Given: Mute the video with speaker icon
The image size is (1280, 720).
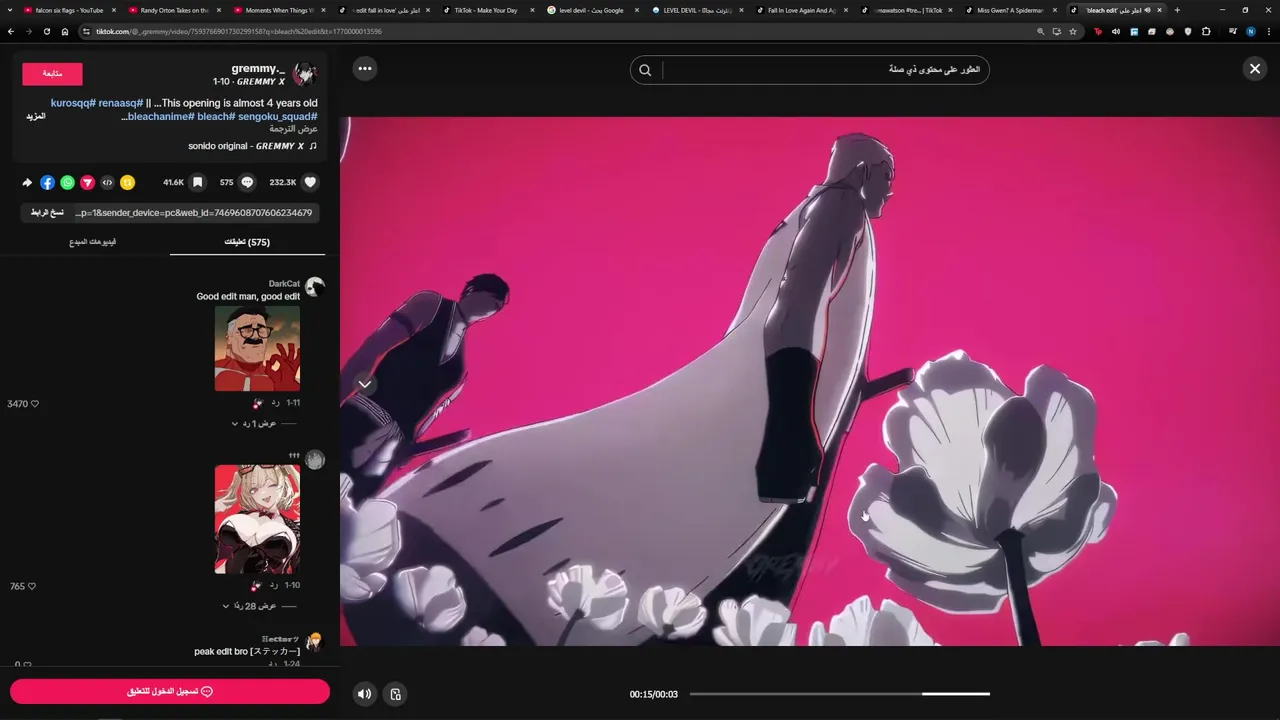Looking at the screenshot, I should (365, 693).
